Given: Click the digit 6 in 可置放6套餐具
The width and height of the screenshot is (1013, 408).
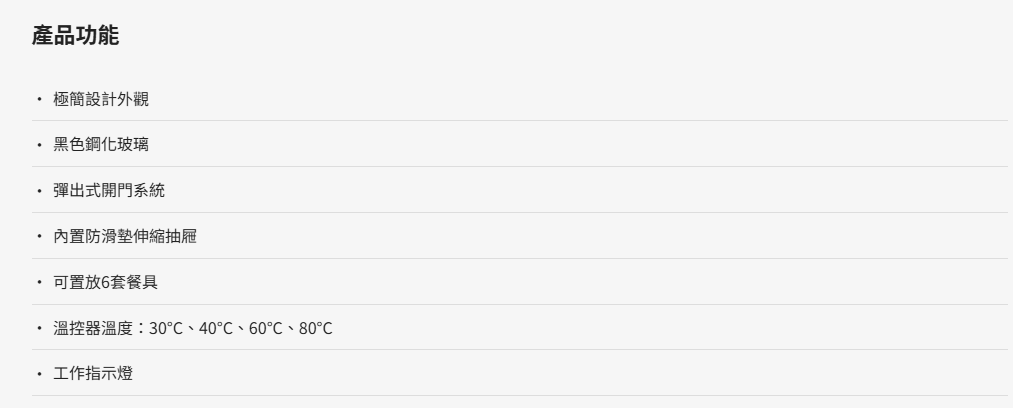Looking at the screenshot, I should coord(105,282).
